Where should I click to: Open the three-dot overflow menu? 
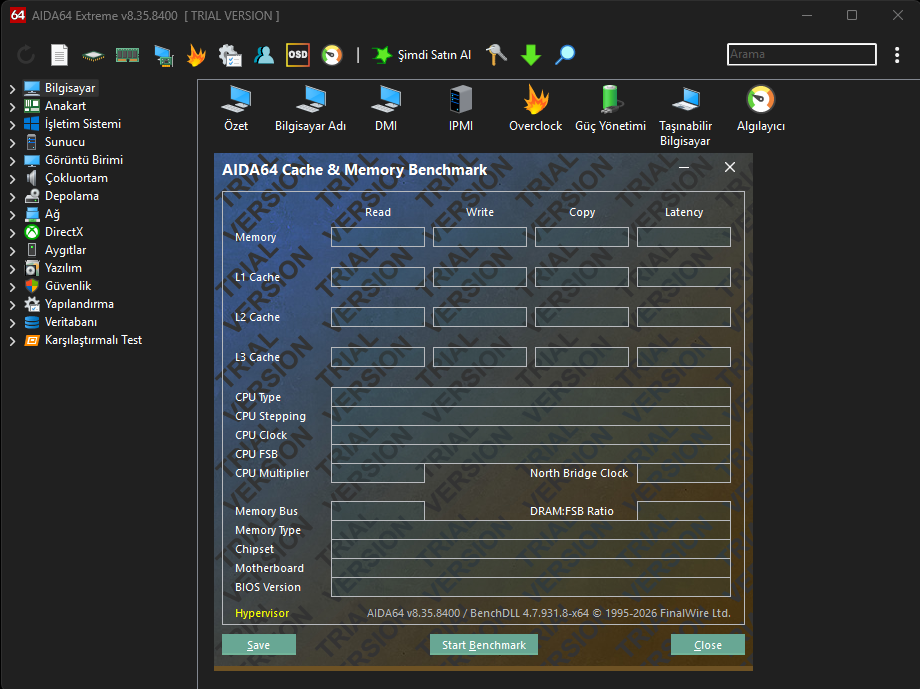tap(897, 55)
